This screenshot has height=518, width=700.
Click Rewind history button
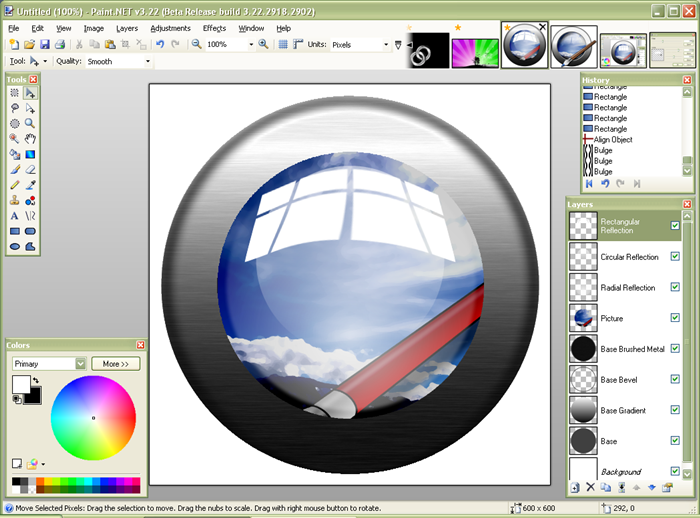589,184
